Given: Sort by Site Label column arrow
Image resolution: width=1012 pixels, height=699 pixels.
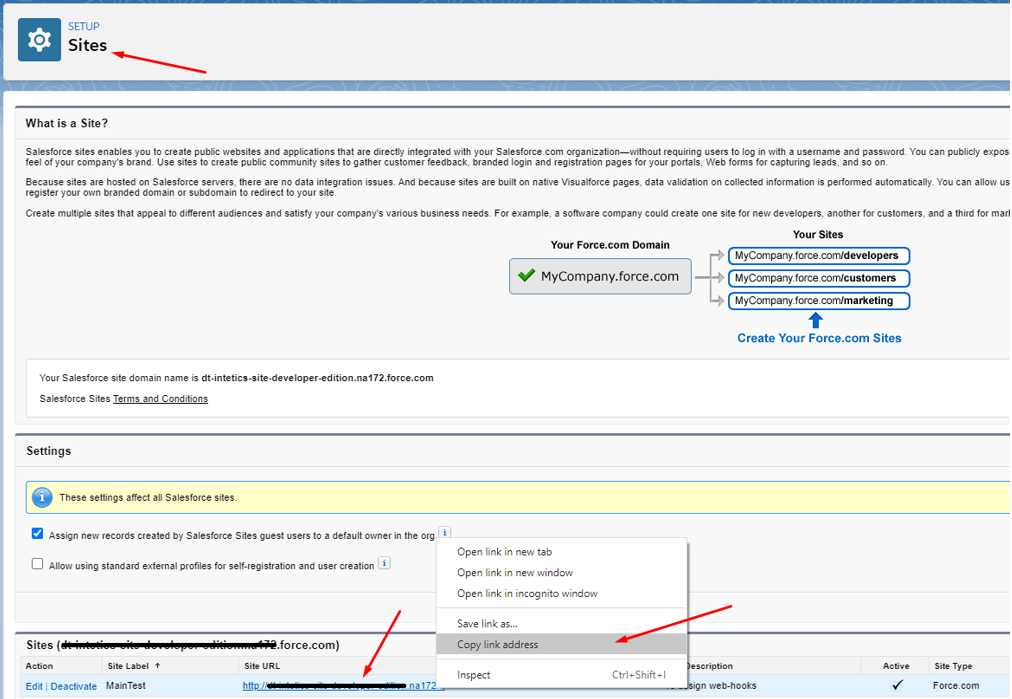Looking at the screenshot, I should 157,665.
